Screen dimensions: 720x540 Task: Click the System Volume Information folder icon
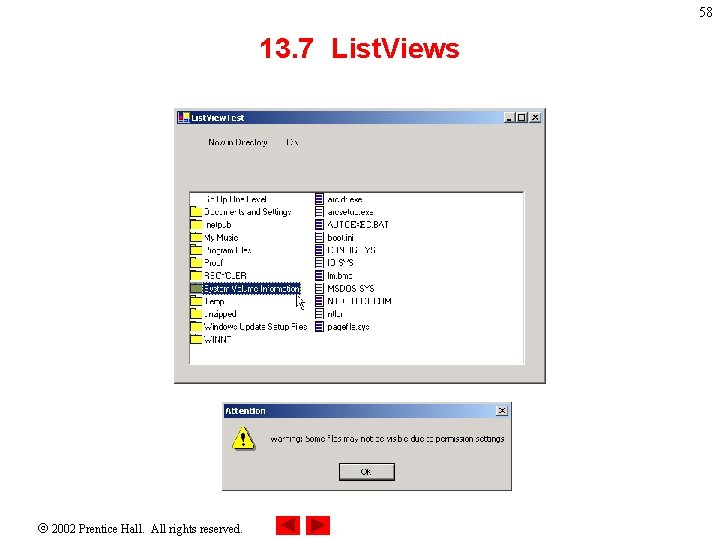(x=196, y=288)
